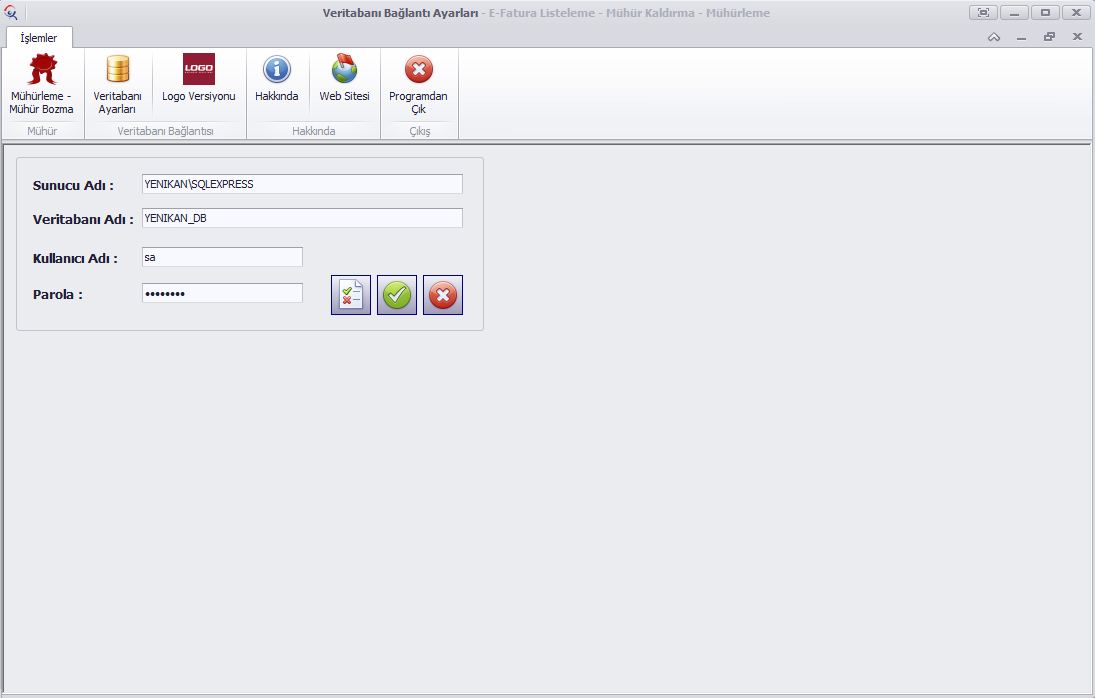Open the Hakkında info dialog
Screen dimensions: 1095x698
point(276,79)
